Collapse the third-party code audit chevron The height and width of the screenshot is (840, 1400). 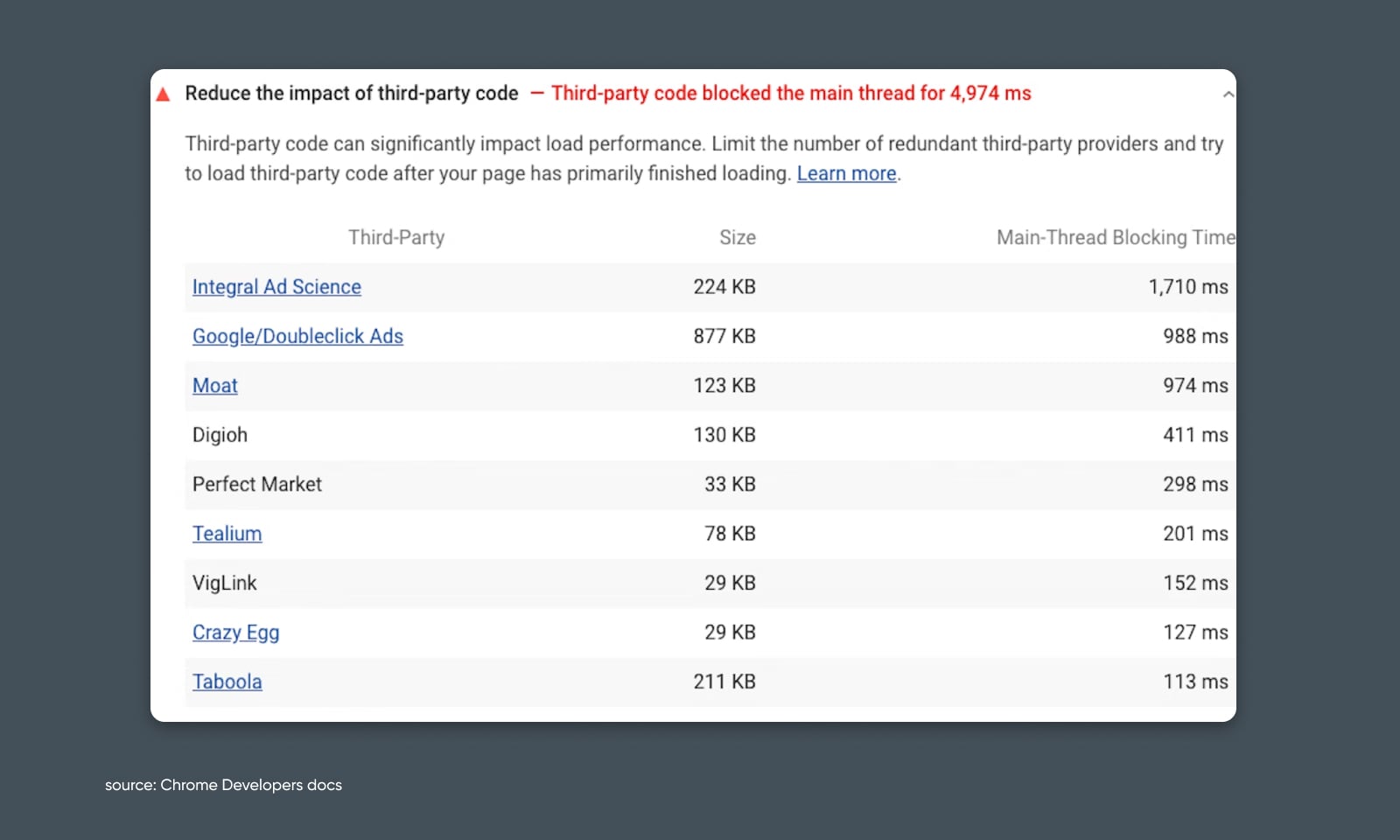pos(1228,94)
